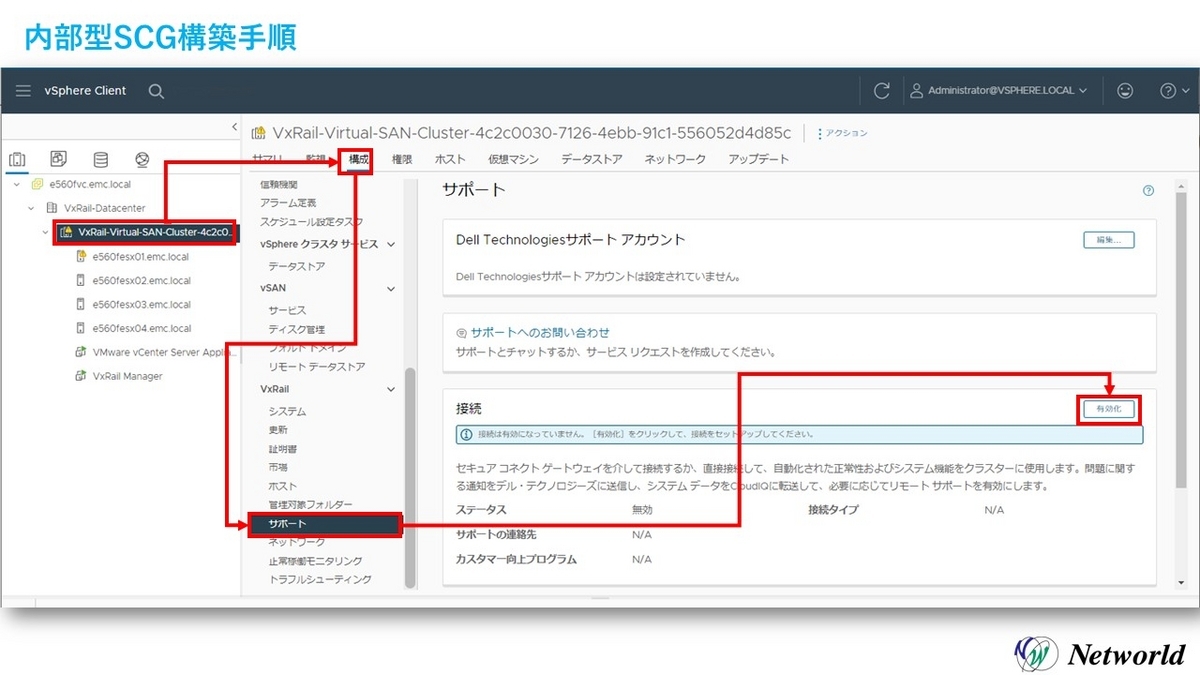The image size is (1200, 675).
Task: Select host e560fesx03.emc.local
Action: point(141,305)
